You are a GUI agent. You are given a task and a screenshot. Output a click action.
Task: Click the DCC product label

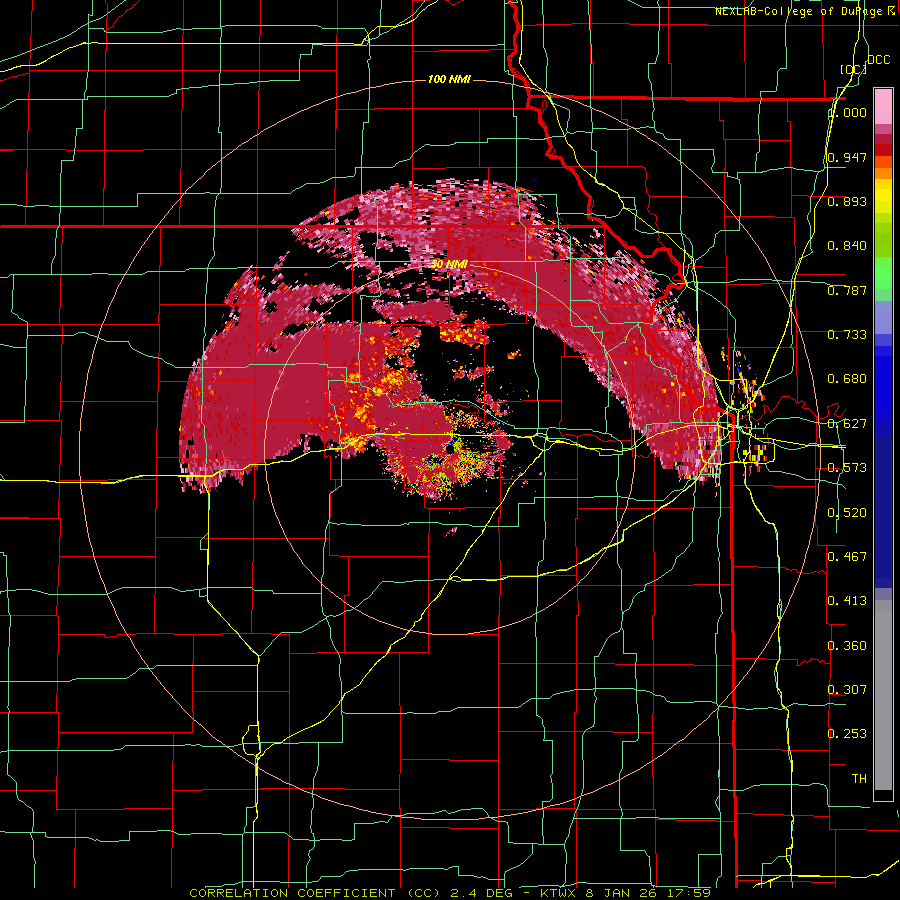coord(878,60)
